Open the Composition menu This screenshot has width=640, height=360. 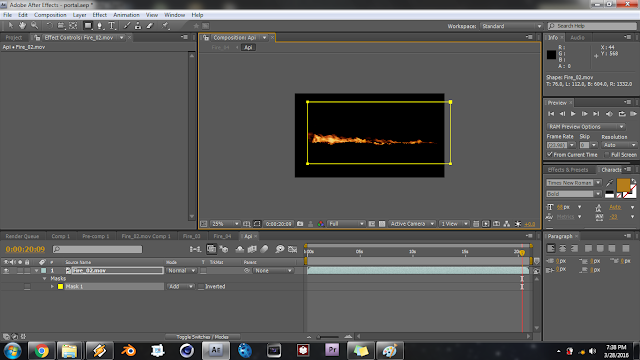point(50,15)
